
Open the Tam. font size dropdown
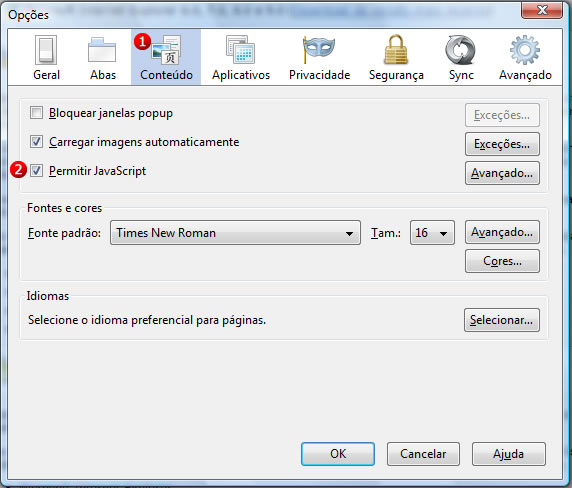432,233
